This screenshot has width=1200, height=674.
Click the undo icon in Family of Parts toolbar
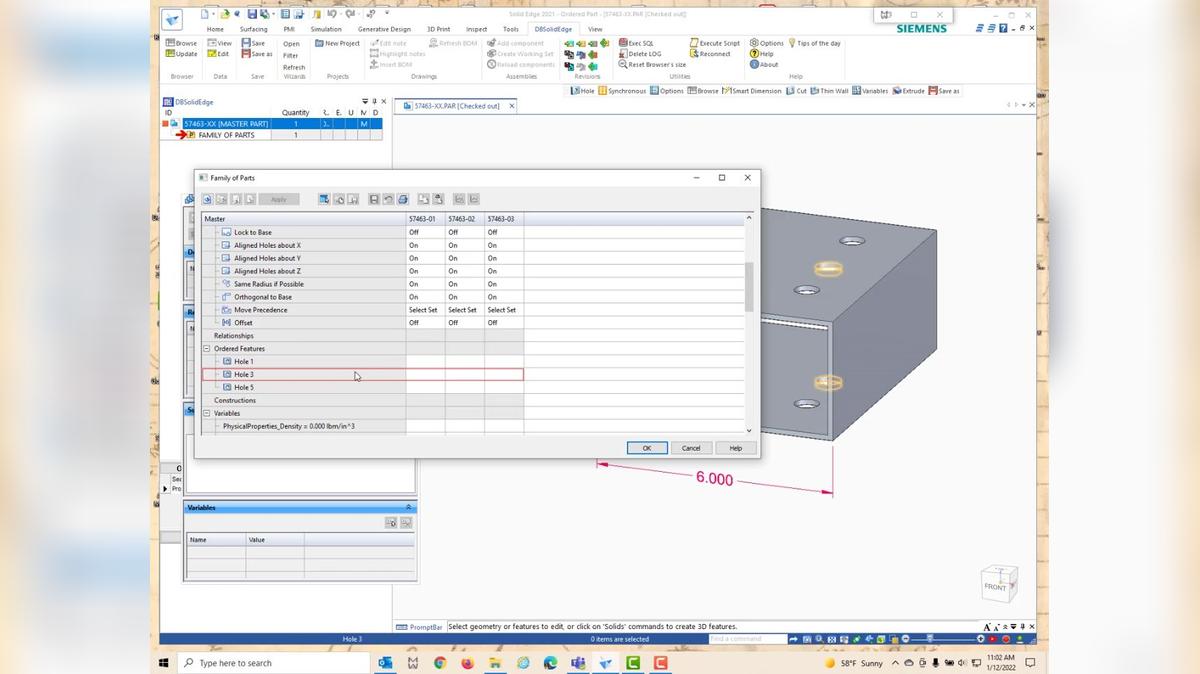(x=388, y=199)
